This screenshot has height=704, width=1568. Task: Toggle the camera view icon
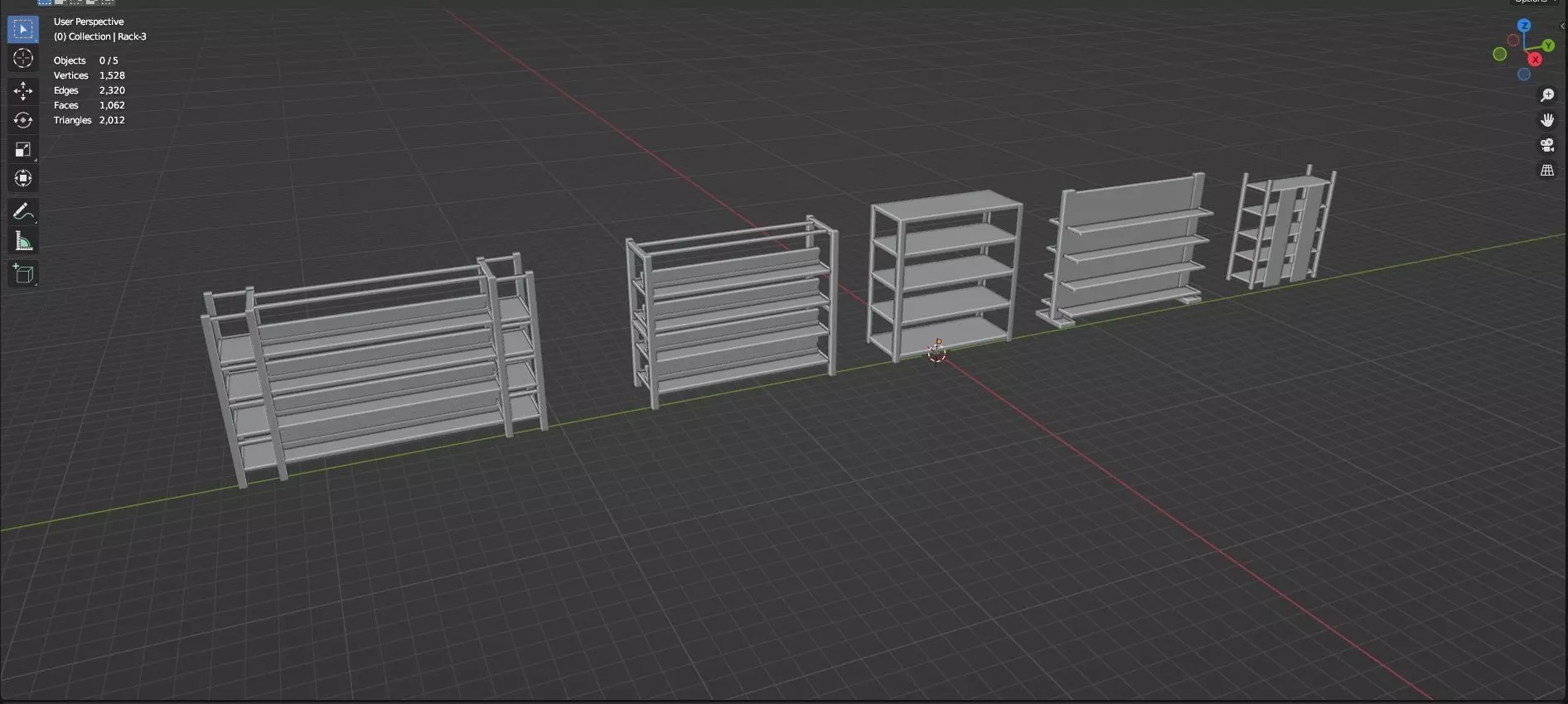1547,145
